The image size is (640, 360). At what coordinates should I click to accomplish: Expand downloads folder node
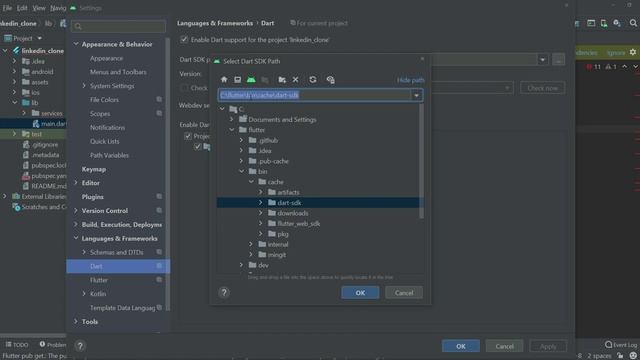pos(261,213)
